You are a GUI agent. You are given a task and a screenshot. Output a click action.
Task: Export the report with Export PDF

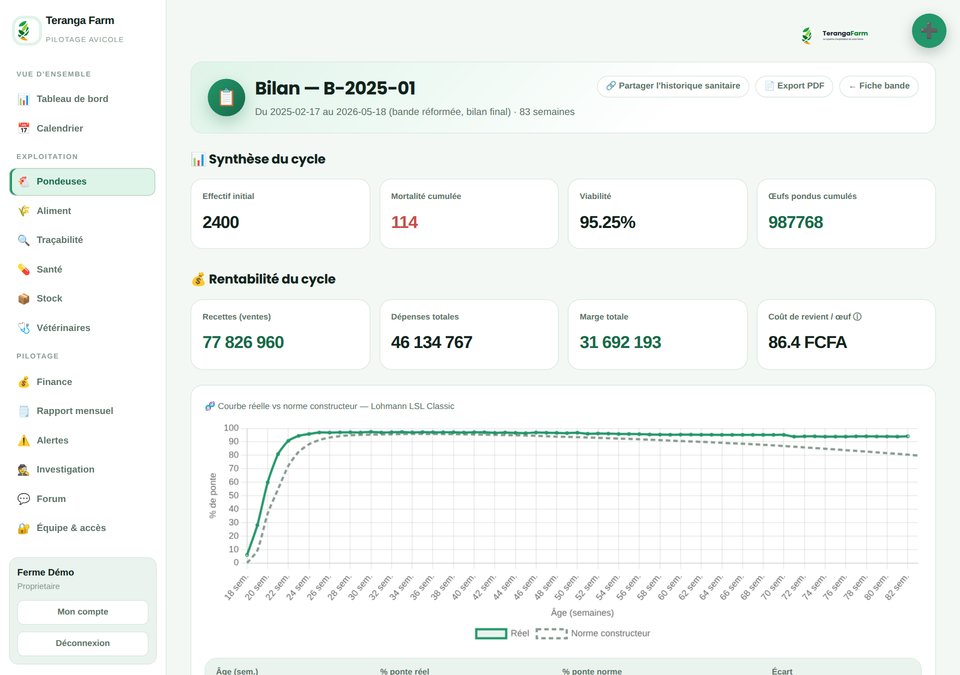click(x=794, y=86)
